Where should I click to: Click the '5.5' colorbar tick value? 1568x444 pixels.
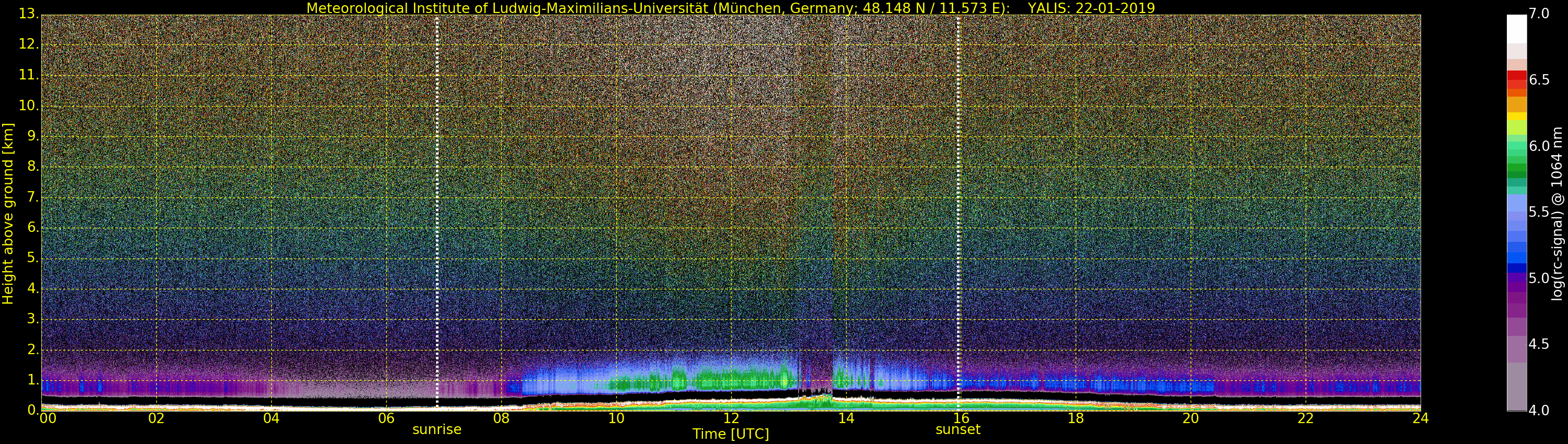[1539, 212]
